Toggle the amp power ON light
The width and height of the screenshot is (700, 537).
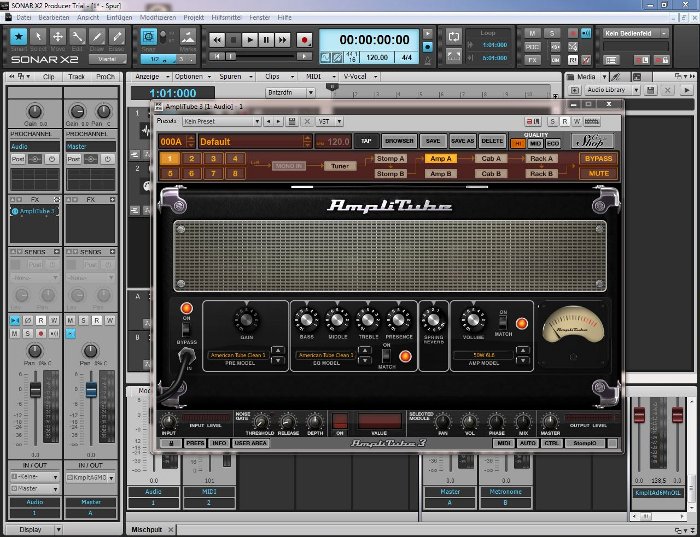(x=186, y=308)
